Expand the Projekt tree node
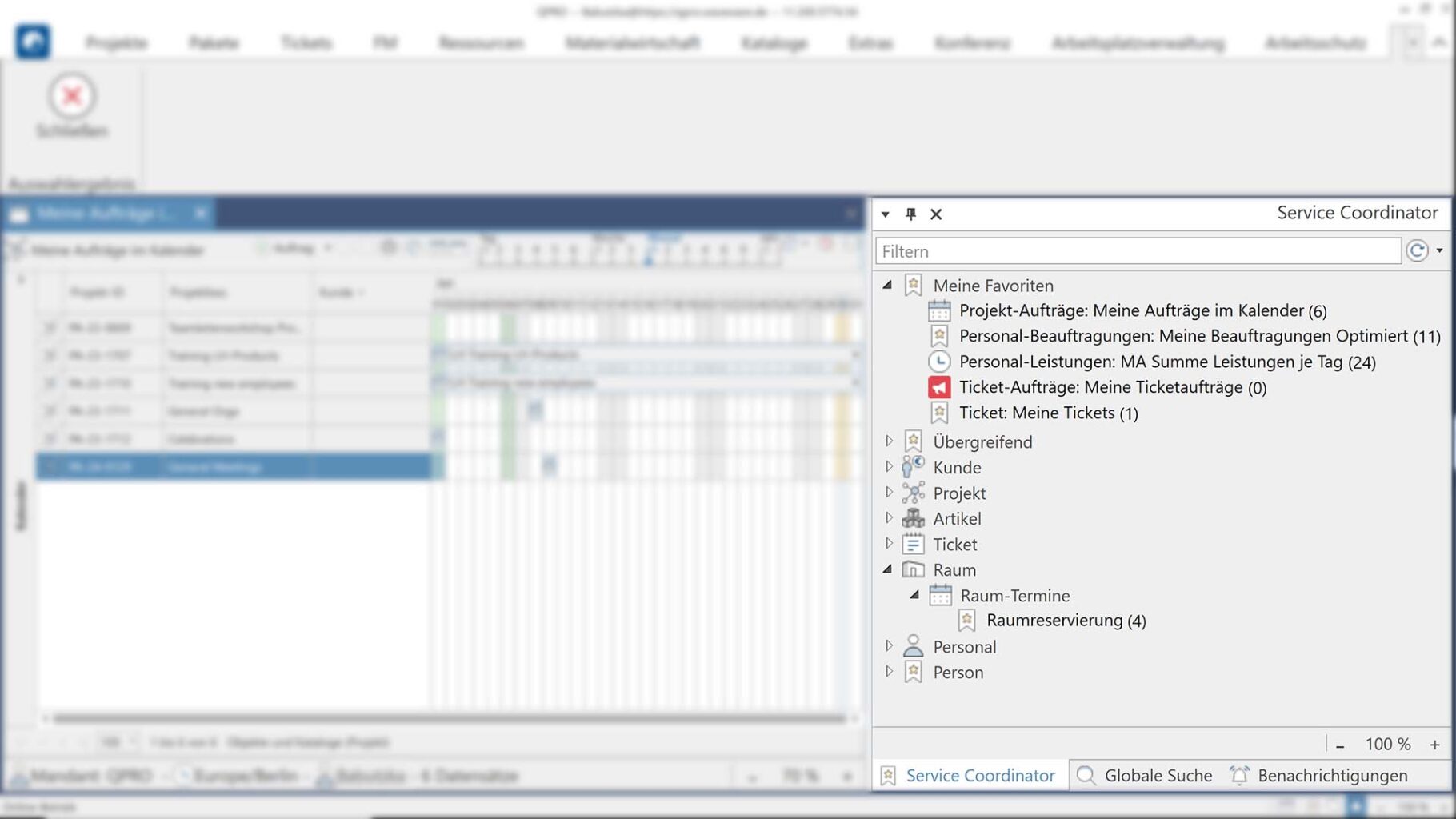 (x=888, y=493)
